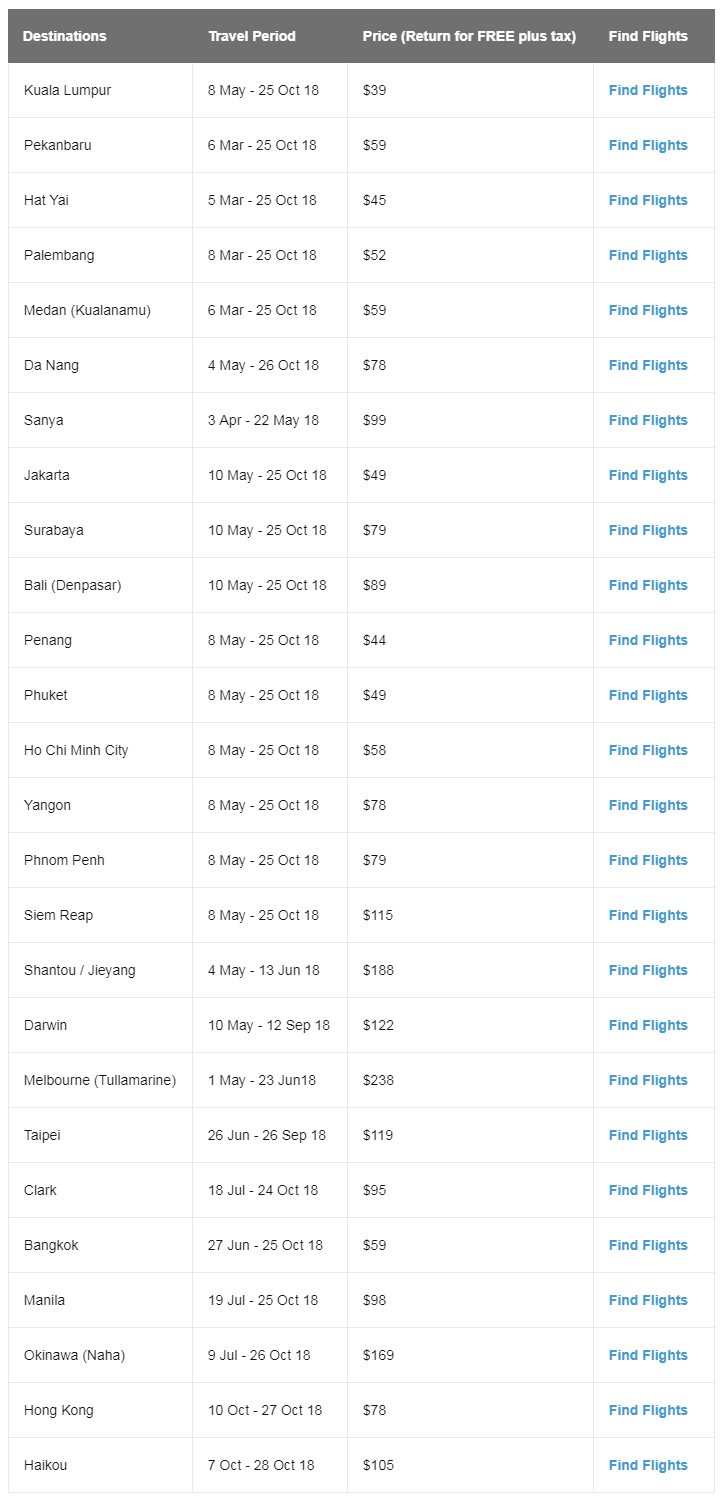
Task: Find flights to Sanya
Action: pos(648,420)
